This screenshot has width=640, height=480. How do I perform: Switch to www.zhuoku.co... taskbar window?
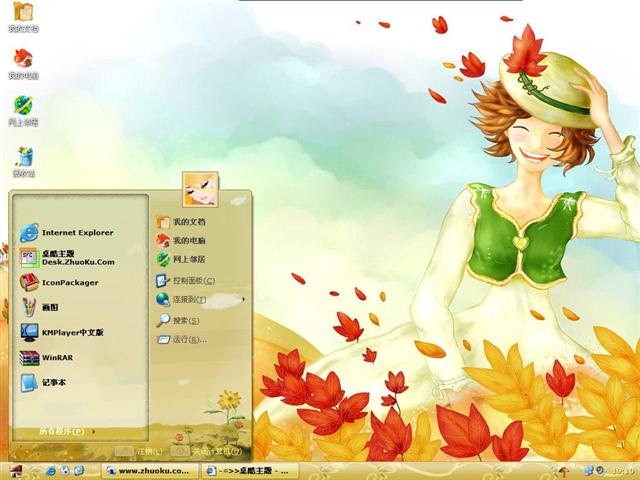(x=149, y=471)
